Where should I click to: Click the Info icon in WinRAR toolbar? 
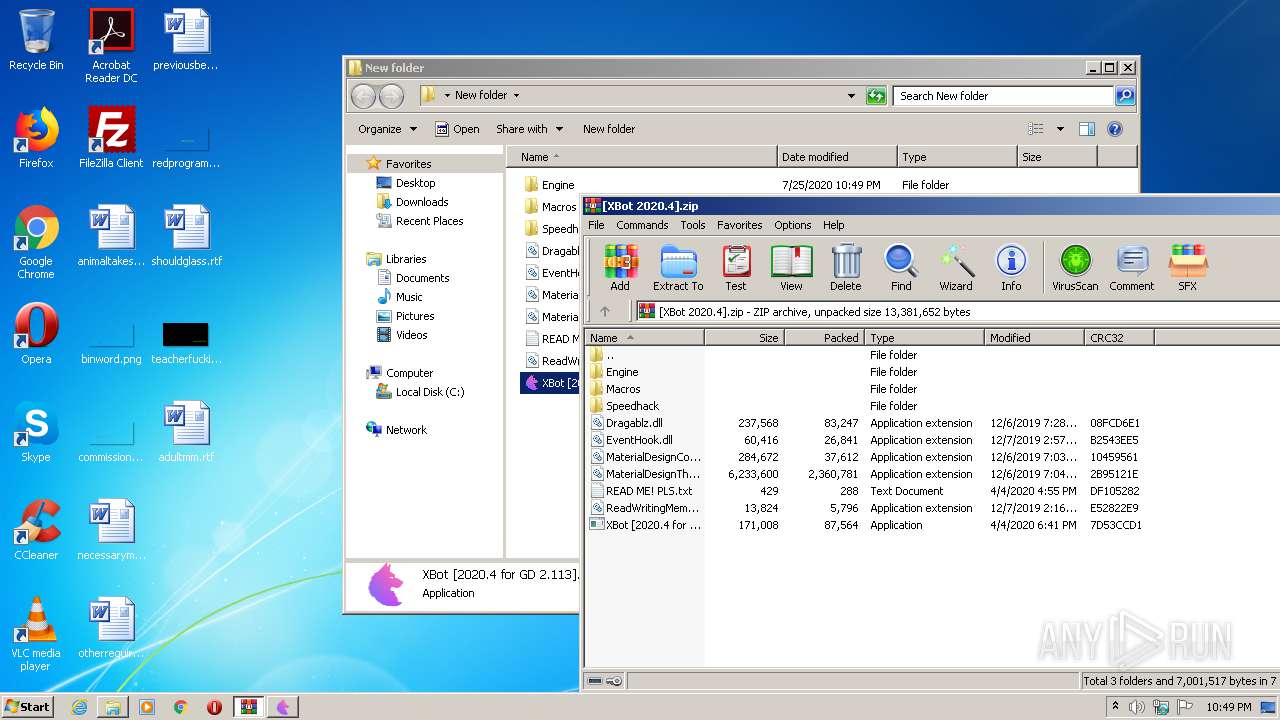[x=1011, y=267]
